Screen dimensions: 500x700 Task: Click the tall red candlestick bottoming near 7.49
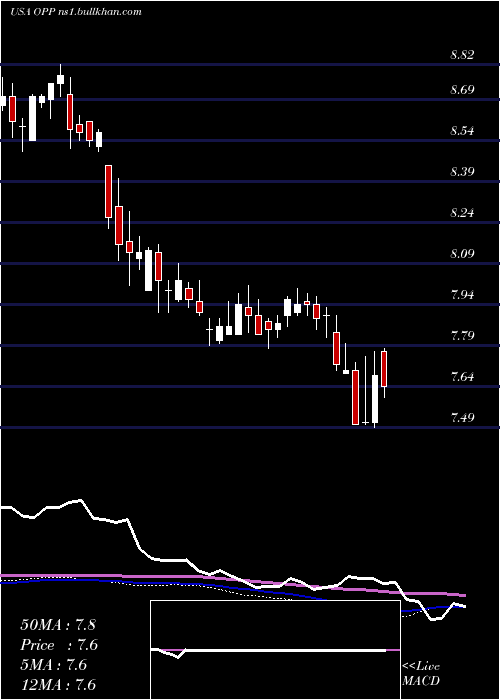point(355,397)
